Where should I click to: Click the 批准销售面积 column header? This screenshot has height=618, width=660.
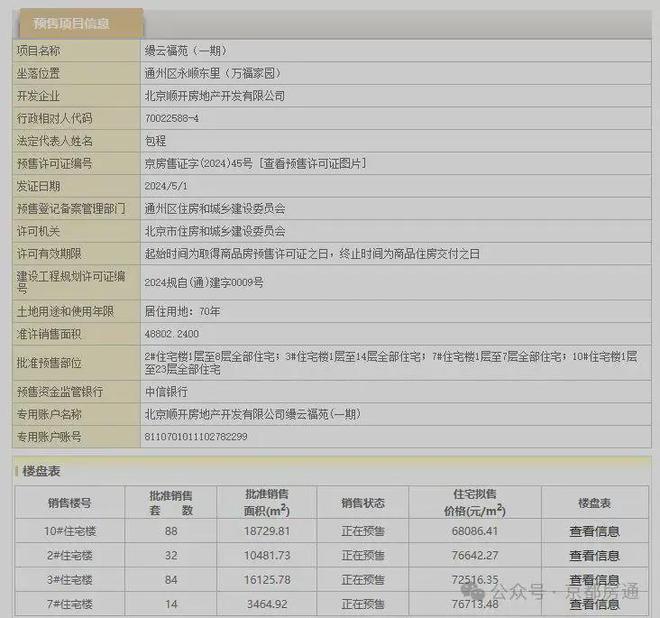(x=267, y=503)
